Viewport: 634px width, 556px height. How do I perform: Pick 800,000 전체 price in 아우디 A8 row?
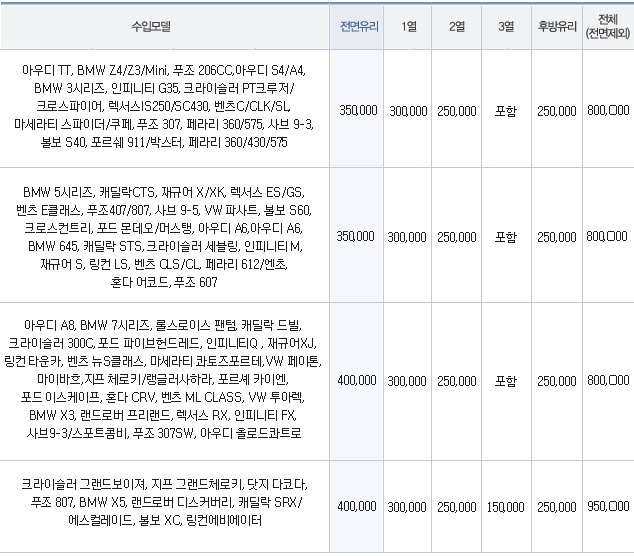[x=608, y=380]
